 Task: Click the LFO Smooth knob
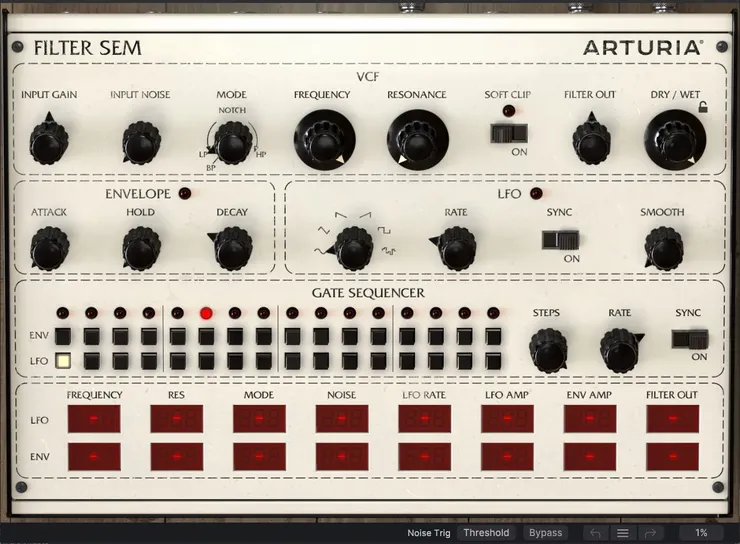pos(663,249)
